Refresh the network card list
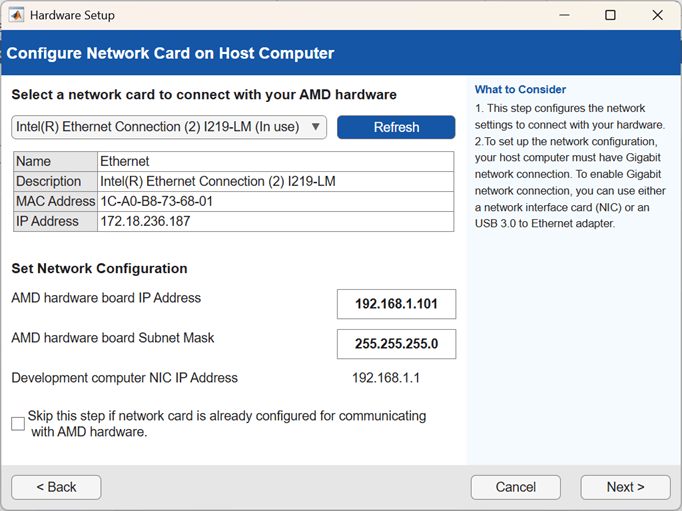 click(x=396, y=127)
